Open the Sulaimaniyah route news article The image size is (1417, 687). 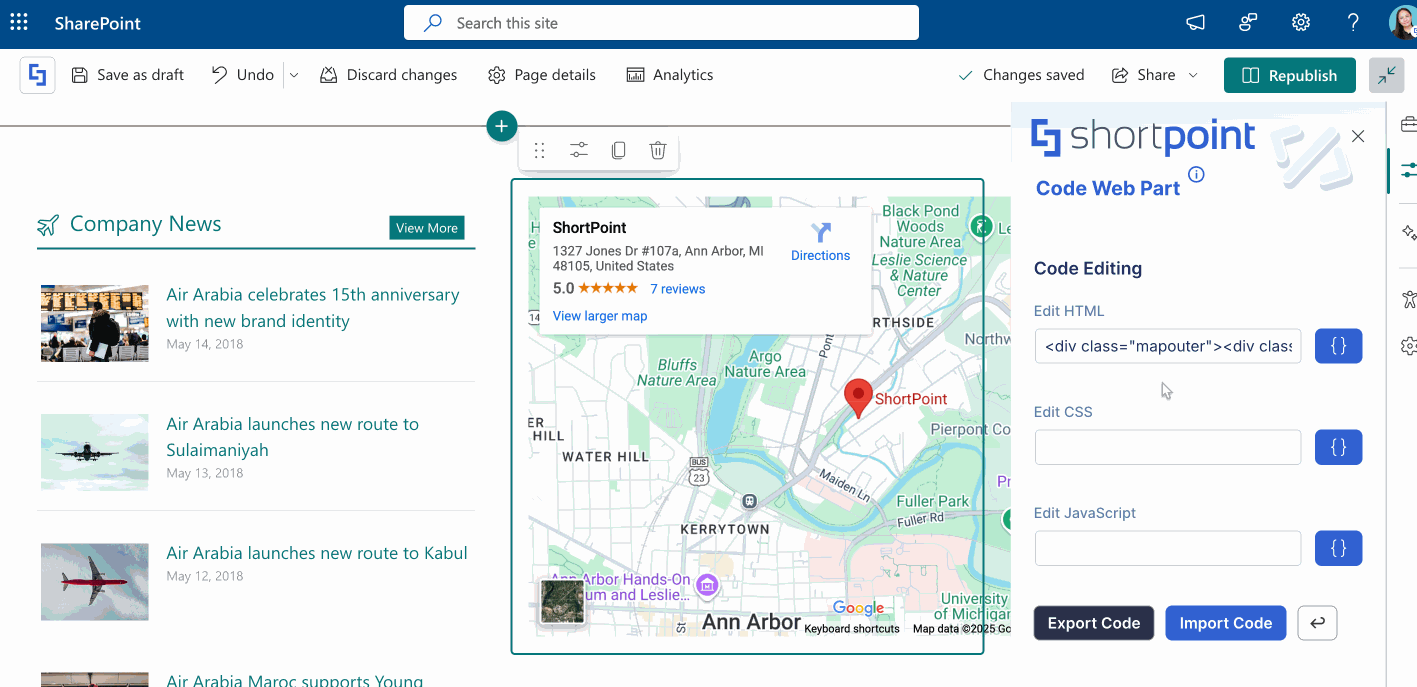[293, 437]
